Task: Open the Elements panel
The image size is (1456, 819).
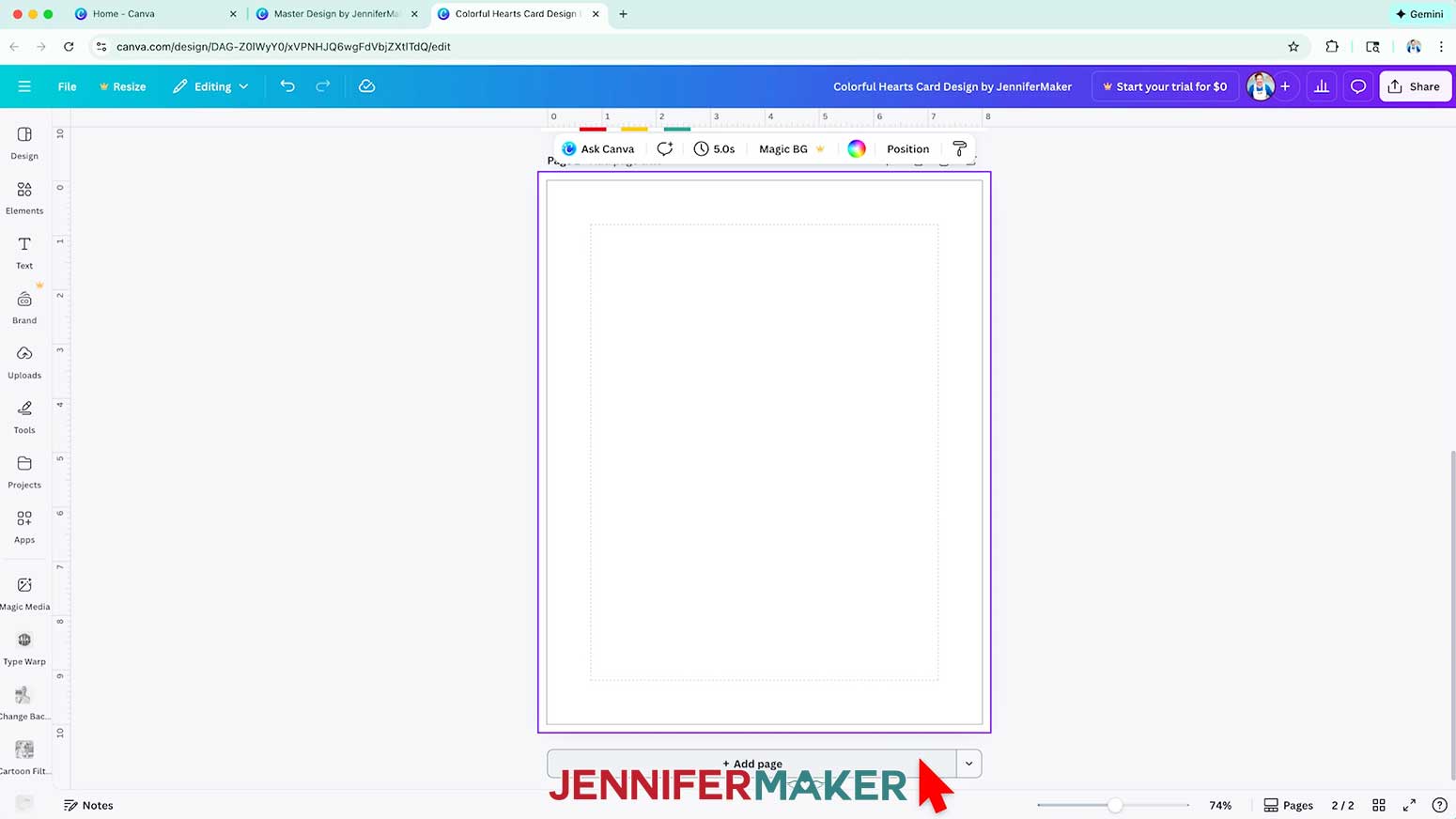Action: click(24, 198)
